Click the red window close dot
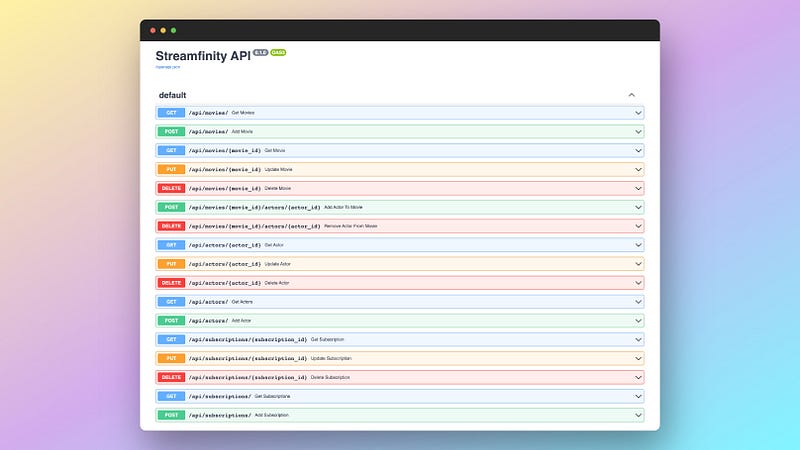This screenshot has width=800, height=450. coord(153,31)
